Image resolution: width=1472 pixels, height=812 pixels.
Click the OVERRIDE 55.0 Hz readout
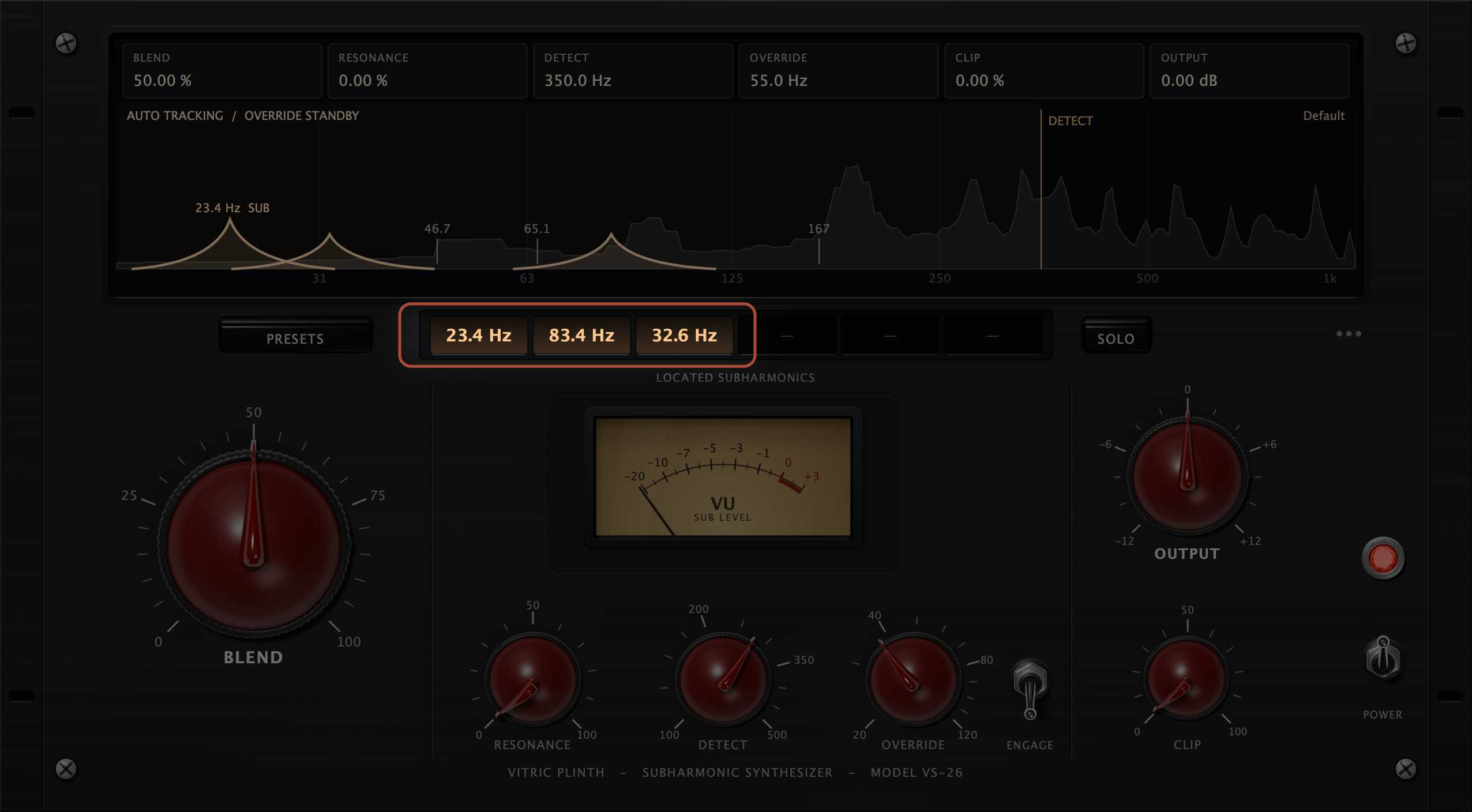[839, 70]
